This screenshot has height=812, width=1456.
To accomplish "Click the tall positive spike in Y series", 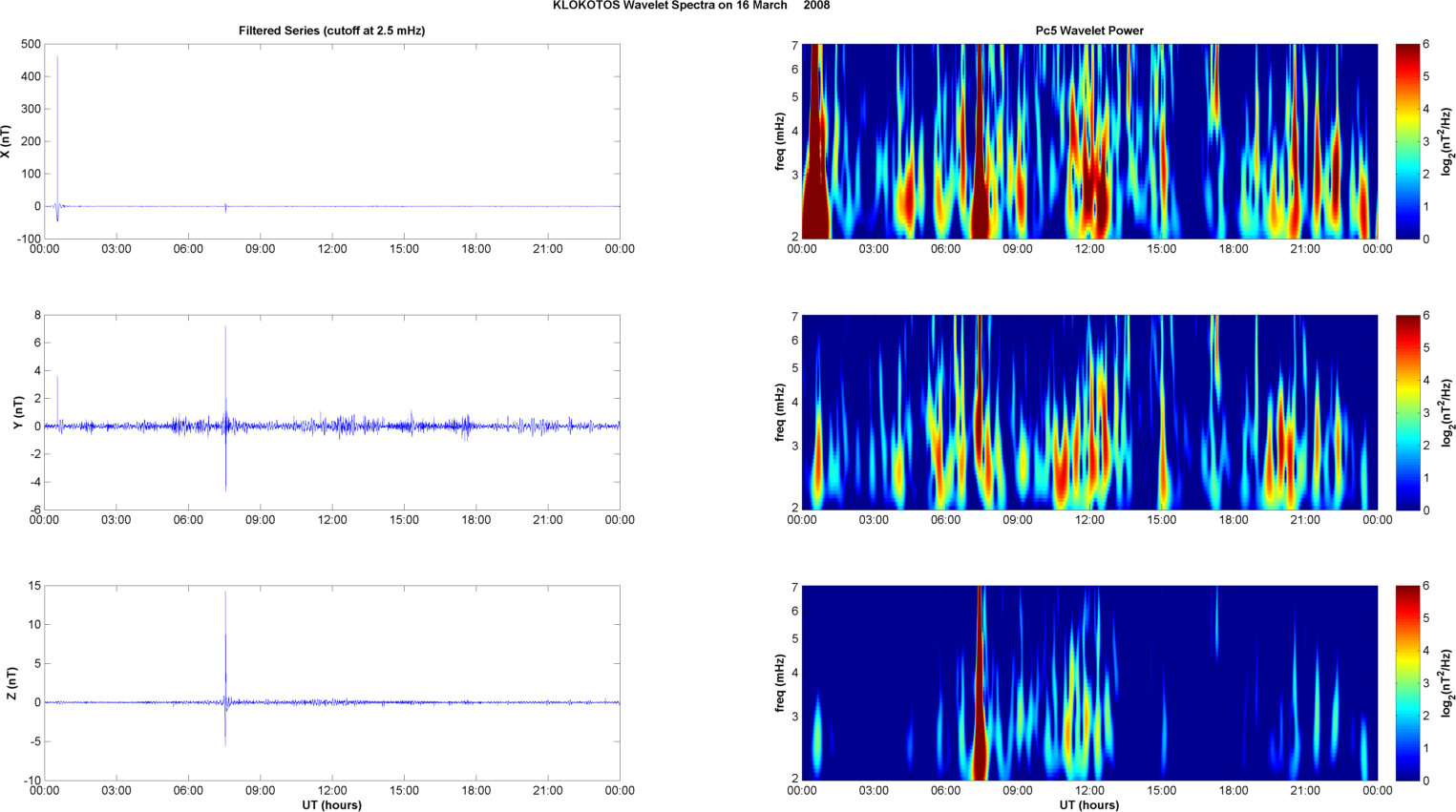I will click(x=225, y=377).
